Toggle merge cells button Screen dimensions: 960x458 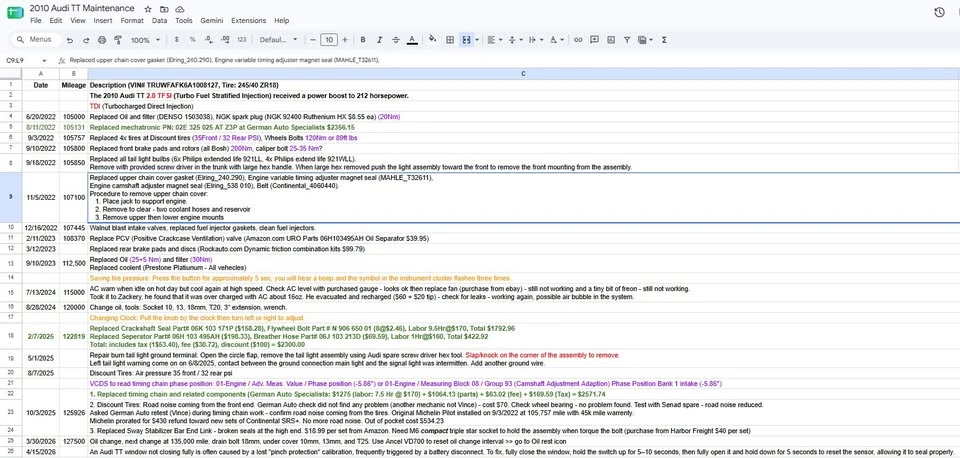click(x=466, y=40)
